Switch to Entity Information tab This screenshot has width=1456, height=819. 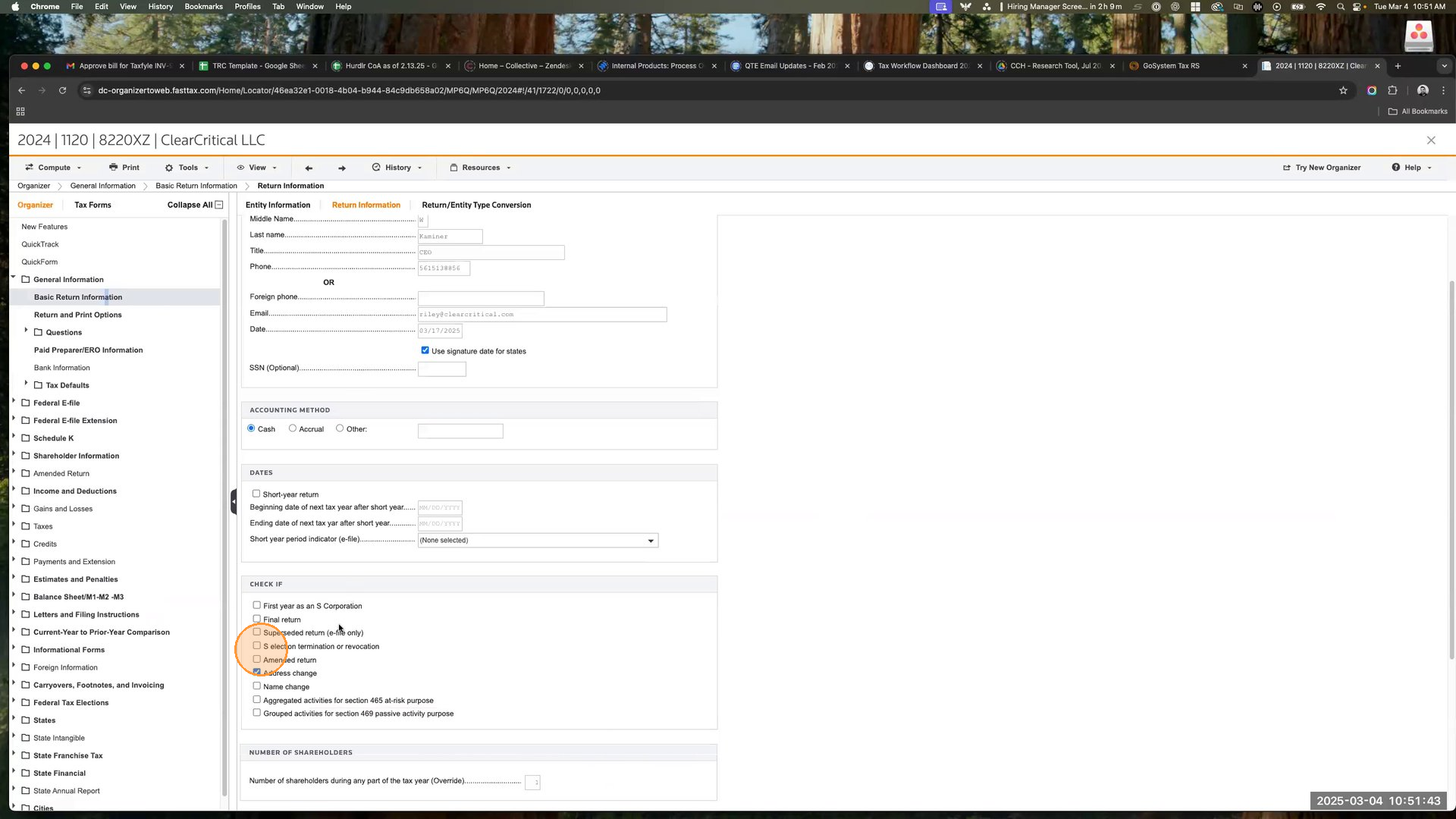(278, 205)
